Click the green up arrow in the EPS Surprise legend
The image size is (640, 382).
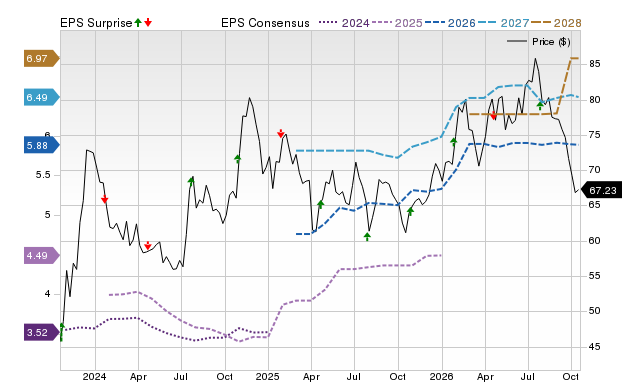point(138,23)
